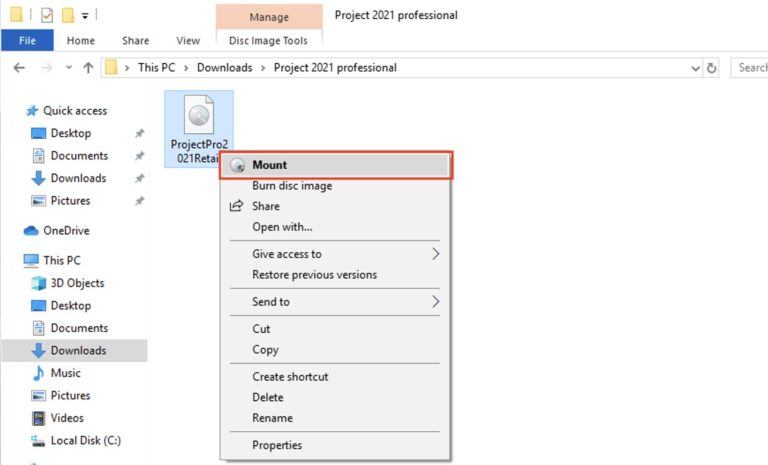Open Pictures under This PC
768x465 pixels.
[x=71, y=395]
